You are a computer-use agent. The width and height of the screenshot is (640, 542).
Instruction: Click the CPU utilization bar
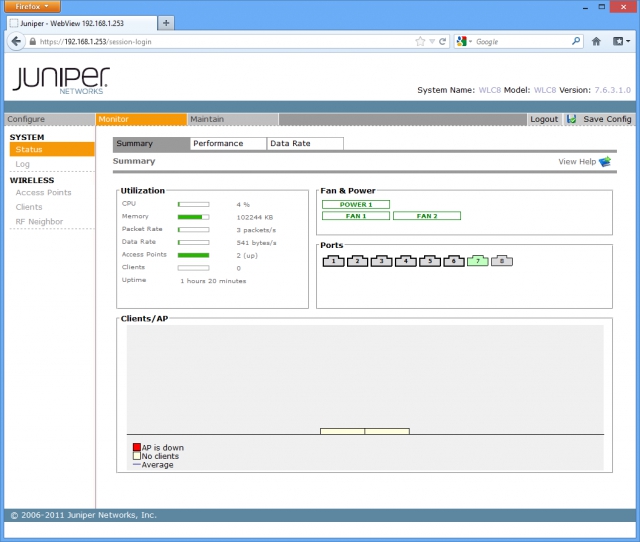click(x=193, y=204)
